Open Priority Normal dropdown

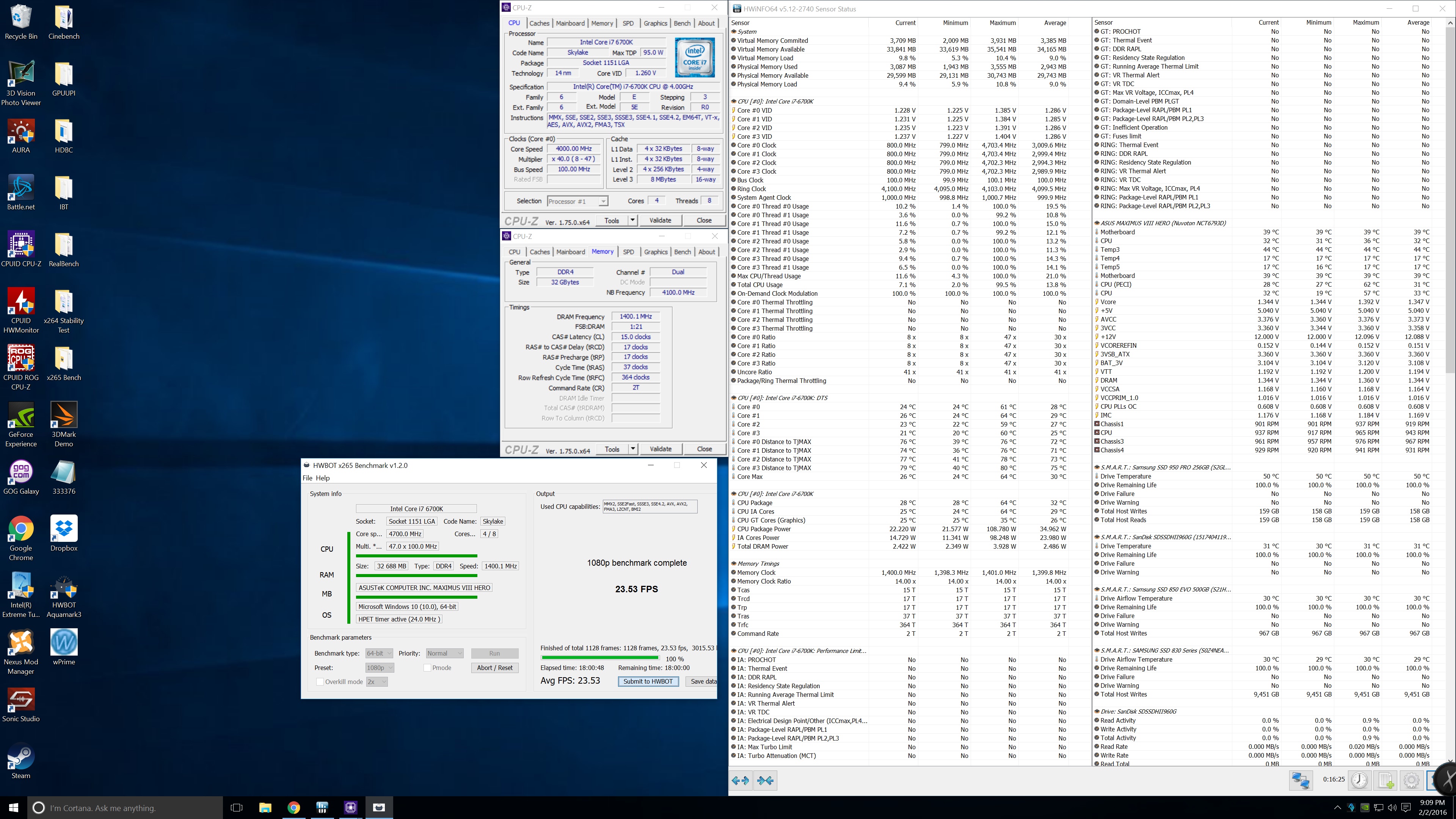click(x=445, y=653)
